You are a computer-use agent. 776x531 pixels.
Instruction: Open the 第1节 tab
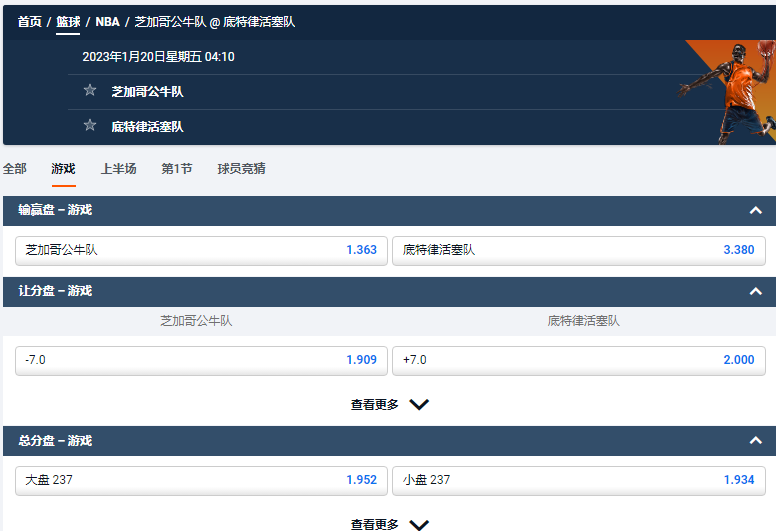coord(177,169)
